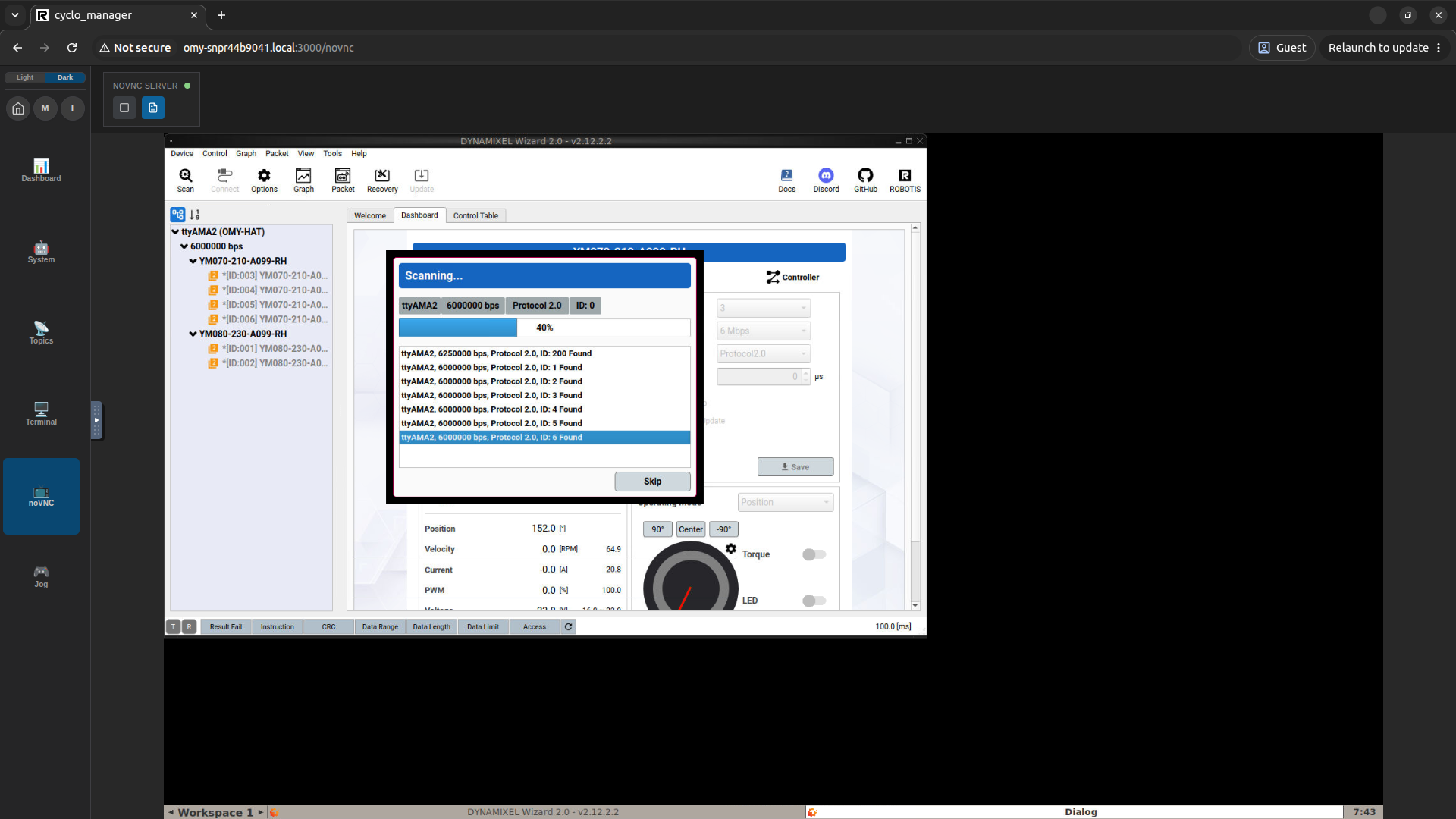Viewport: 1456px width, 819px height.
Task: Open the System page in the sidebar
Action: (41, 252)
